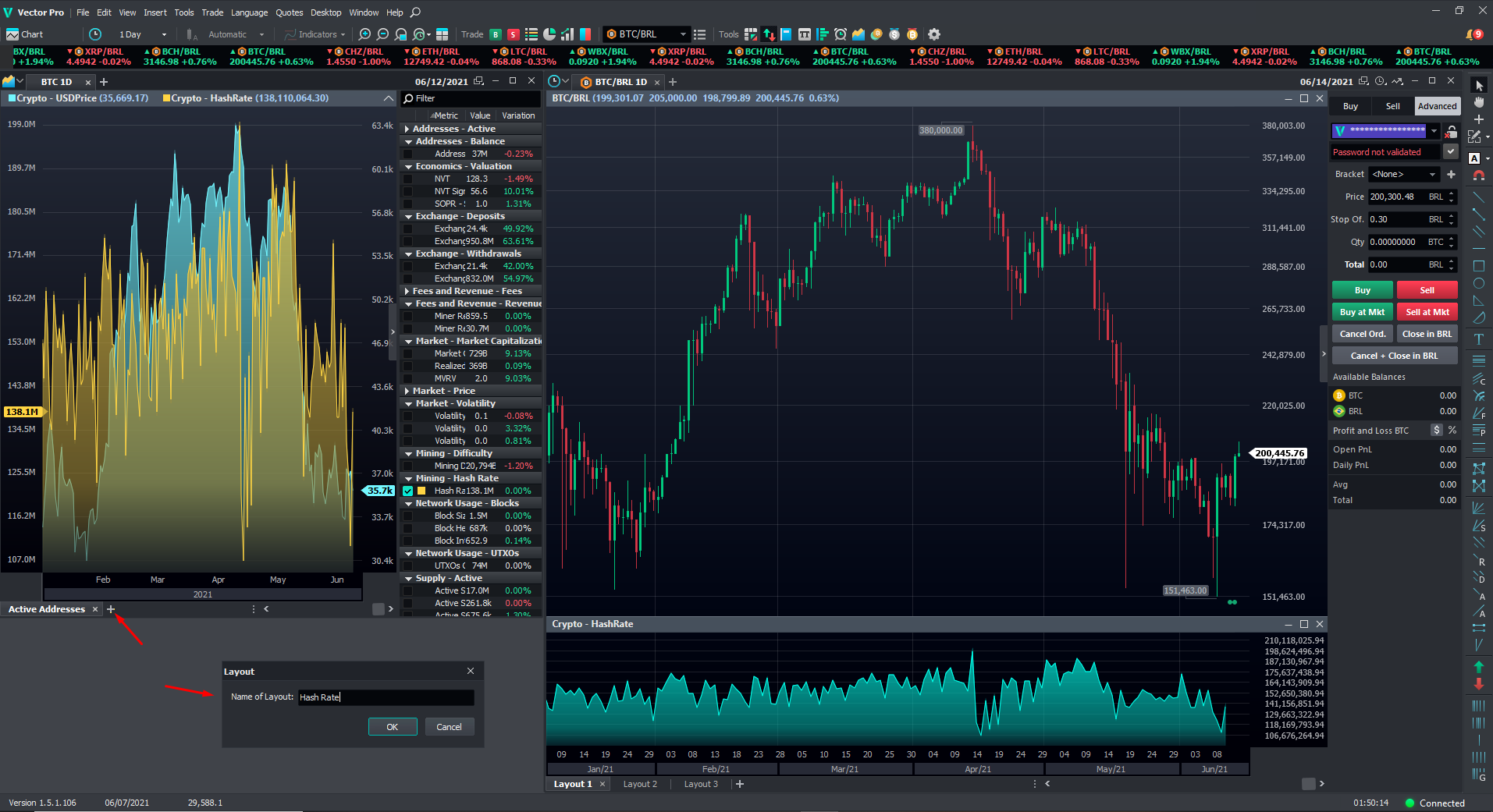The image size is (1493, 812).
Task: Open the pie chart icon in Trade toolbar
Action: pos(549,34)
